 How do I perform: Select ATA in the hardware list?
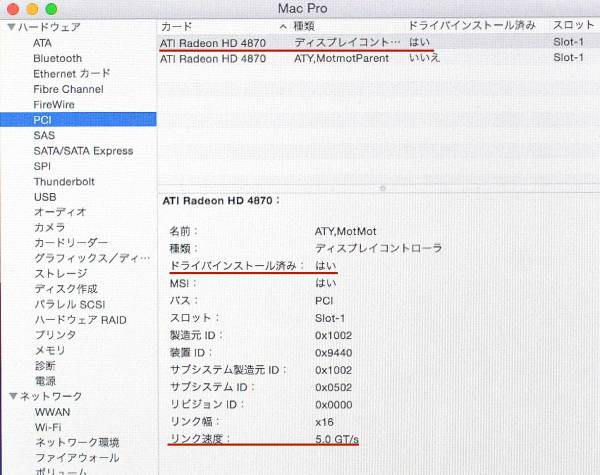tap(44, 43)
